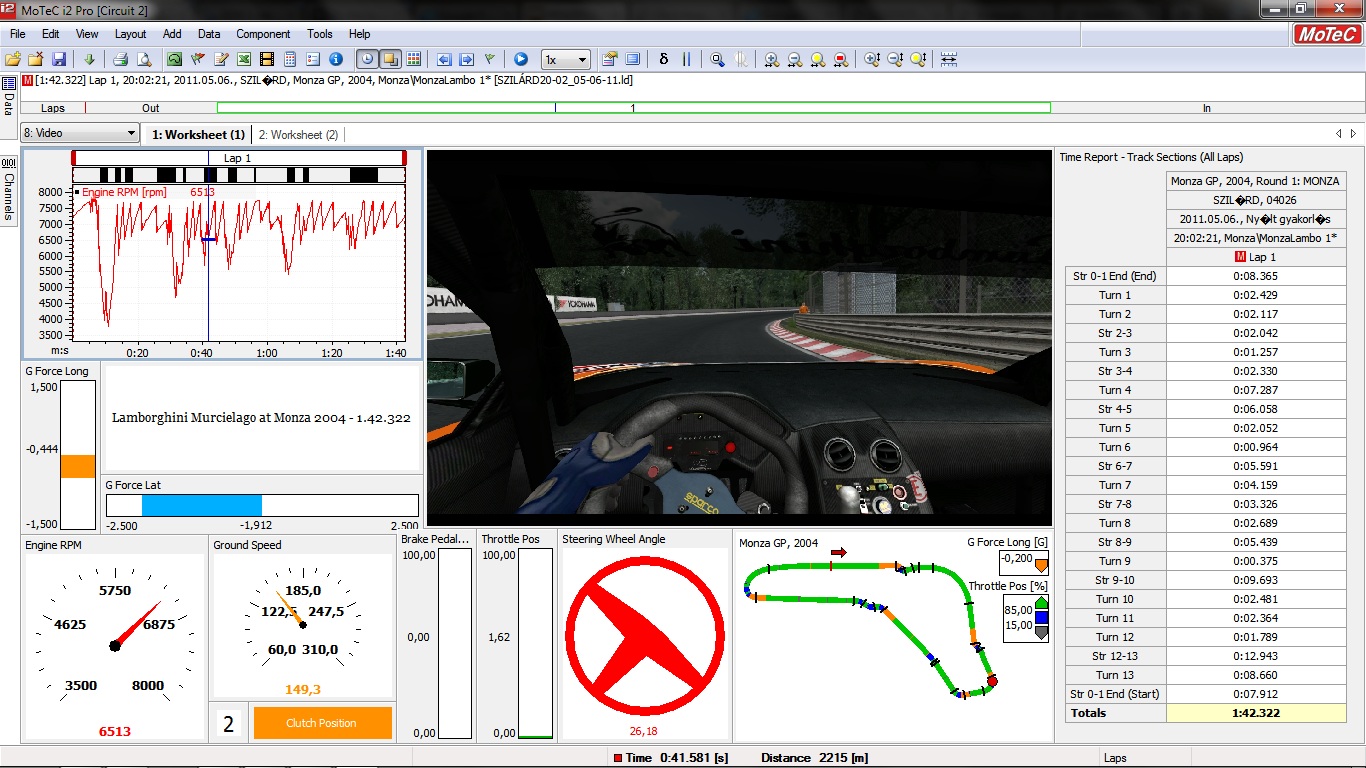Open the Component menu
This screenshot has width=1366, height=768.
click(x=263, y=34)
